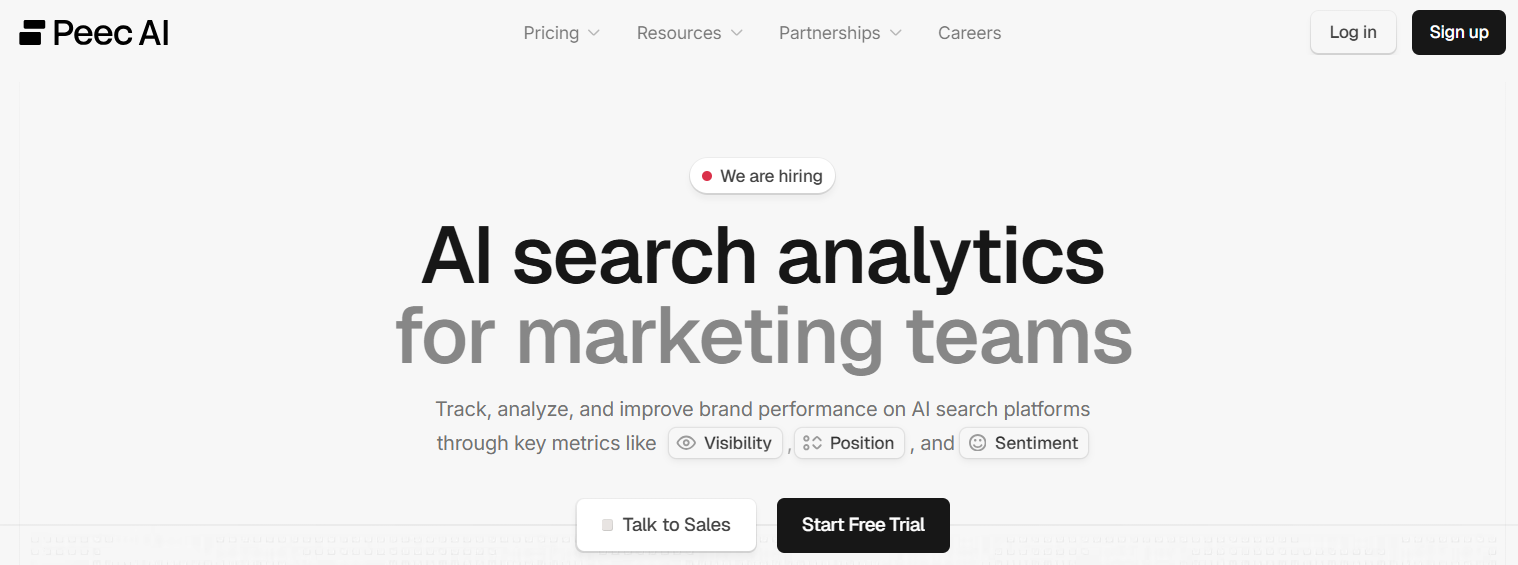The image size is (1518, 565).
Task: Open the Partnerships menu label
Action: click(x=829, y=33)
